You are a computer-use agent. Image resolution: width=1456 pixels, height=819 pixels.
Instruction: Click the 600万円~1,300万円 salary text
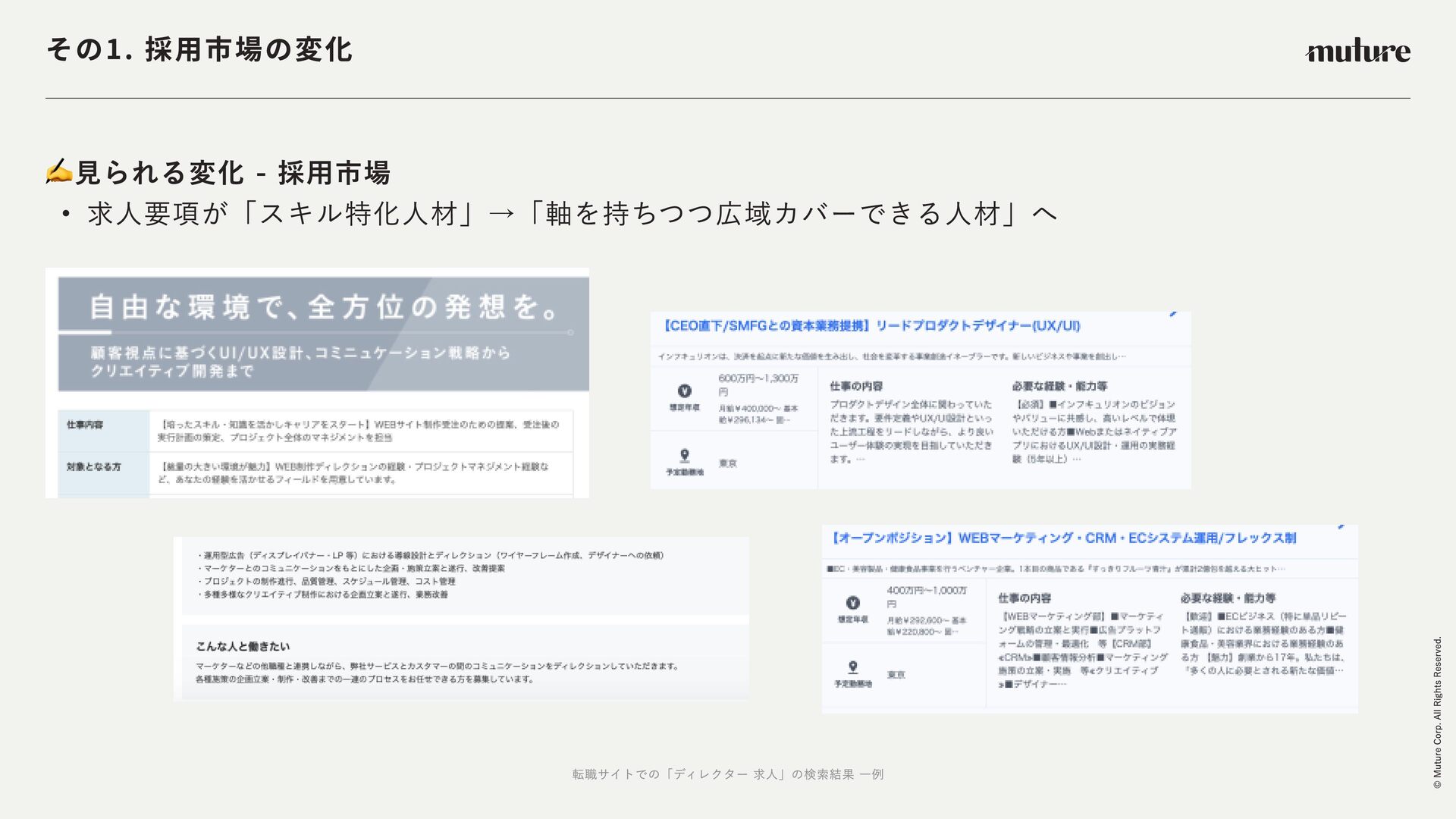[758, 378]
